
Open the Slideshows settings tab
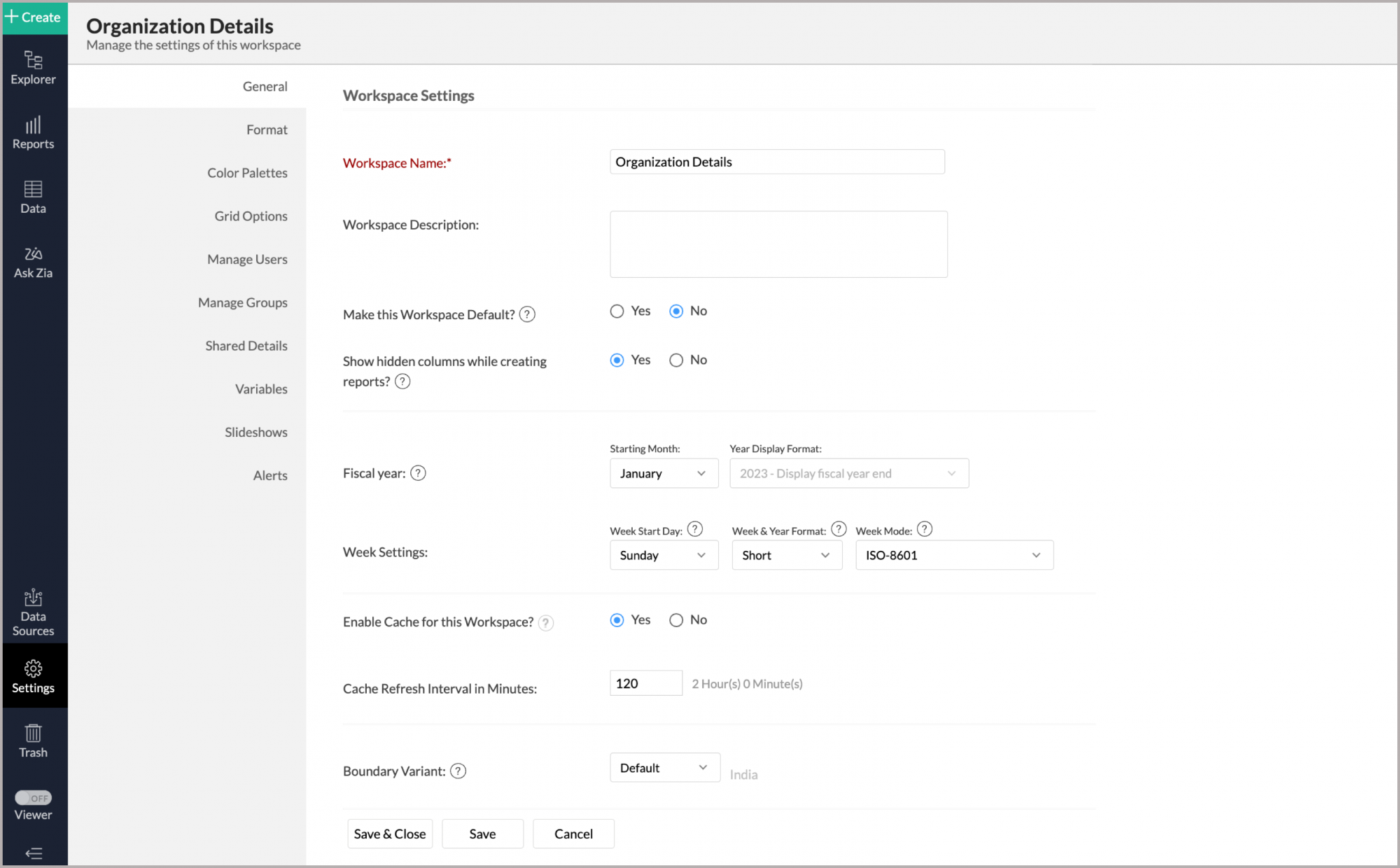[256, 432]
